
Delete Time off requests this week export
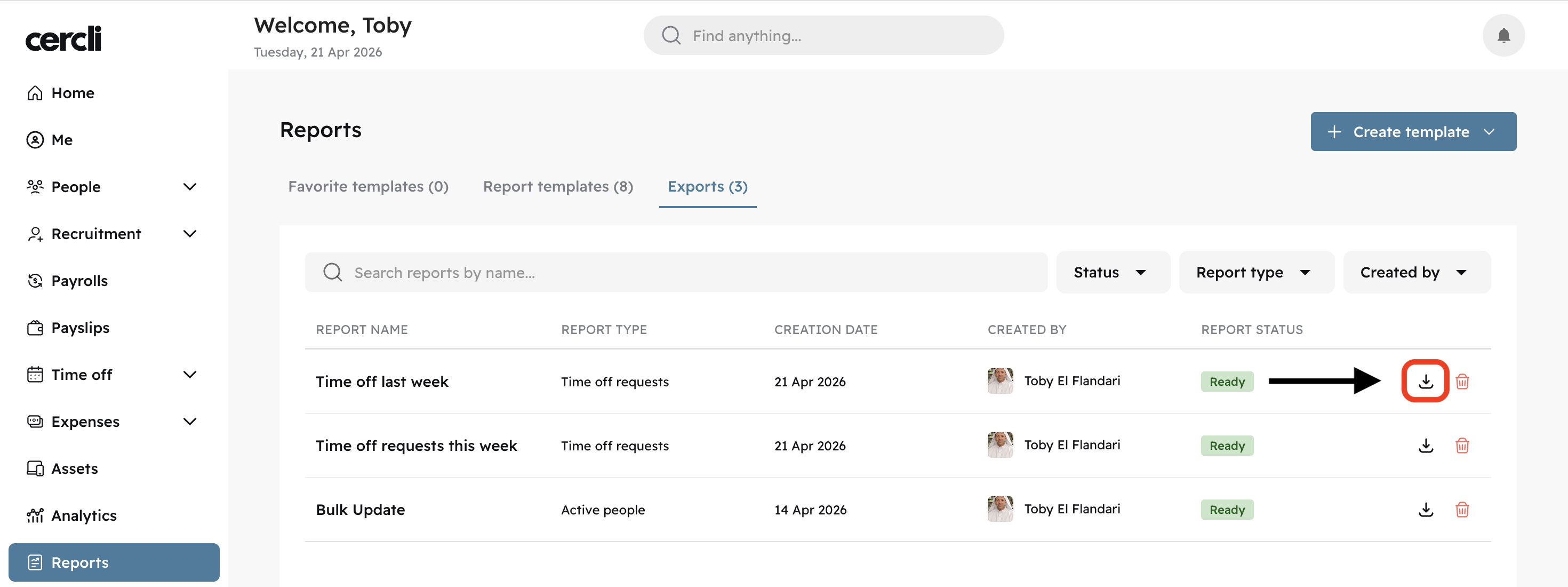(1462, 445)
